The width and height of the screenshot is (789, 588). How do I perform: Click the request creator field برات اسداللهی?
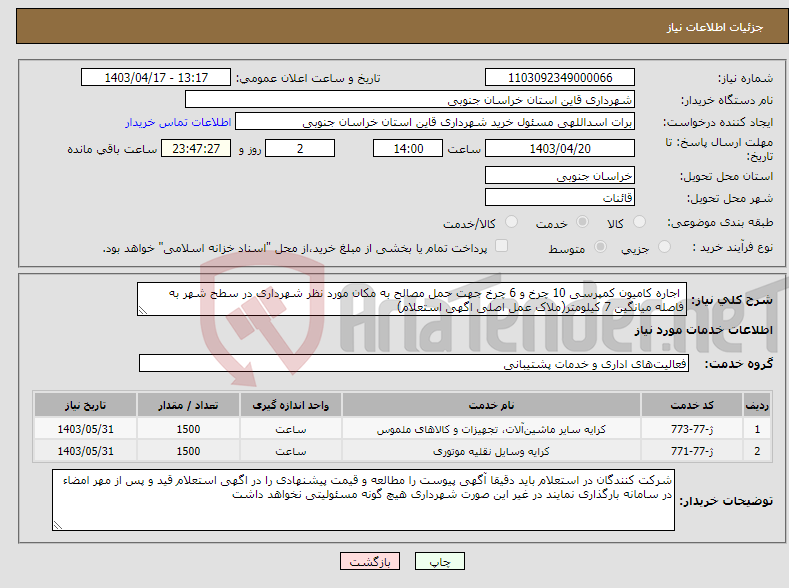point(435,122)
